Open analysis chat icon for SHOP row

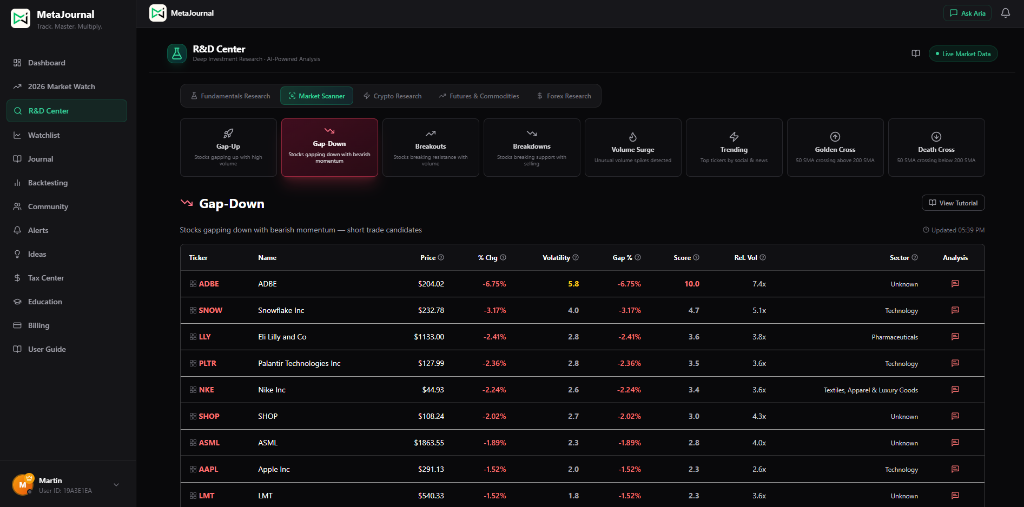coord(955,416)
